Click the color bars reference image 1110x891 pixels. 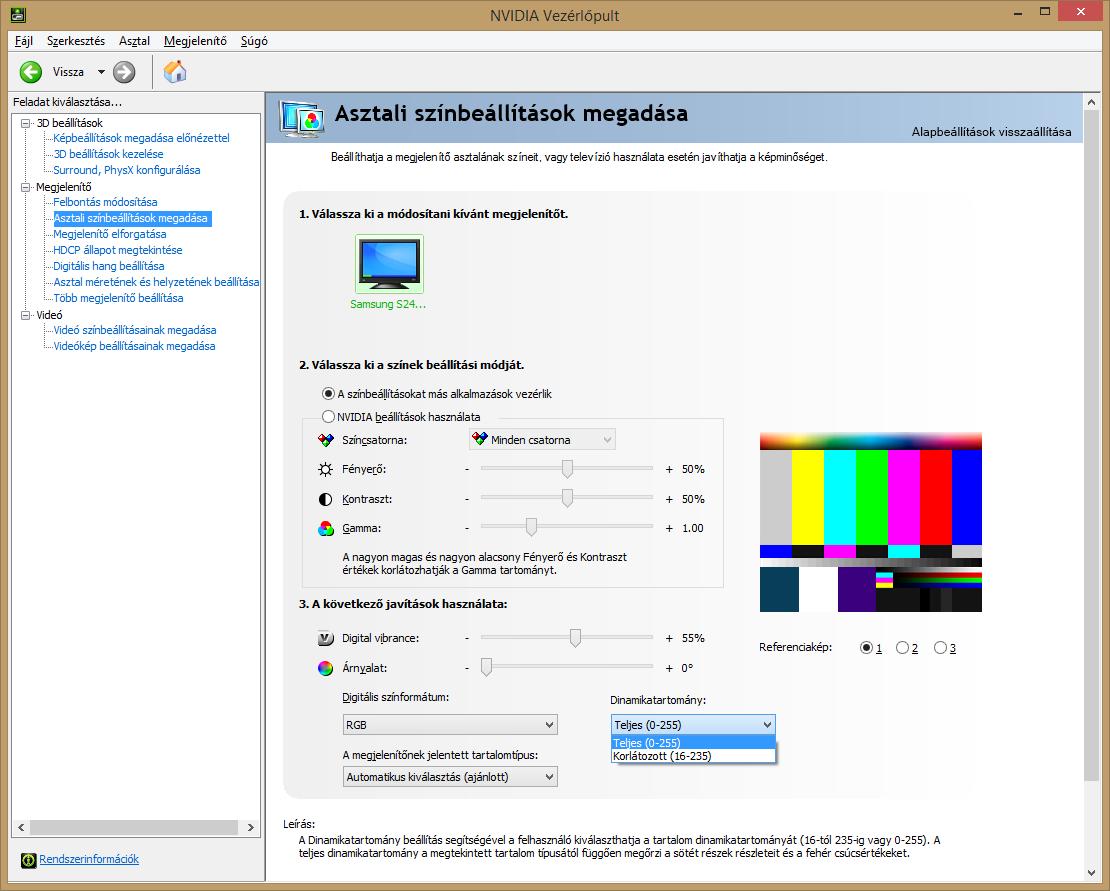(871, 522)
